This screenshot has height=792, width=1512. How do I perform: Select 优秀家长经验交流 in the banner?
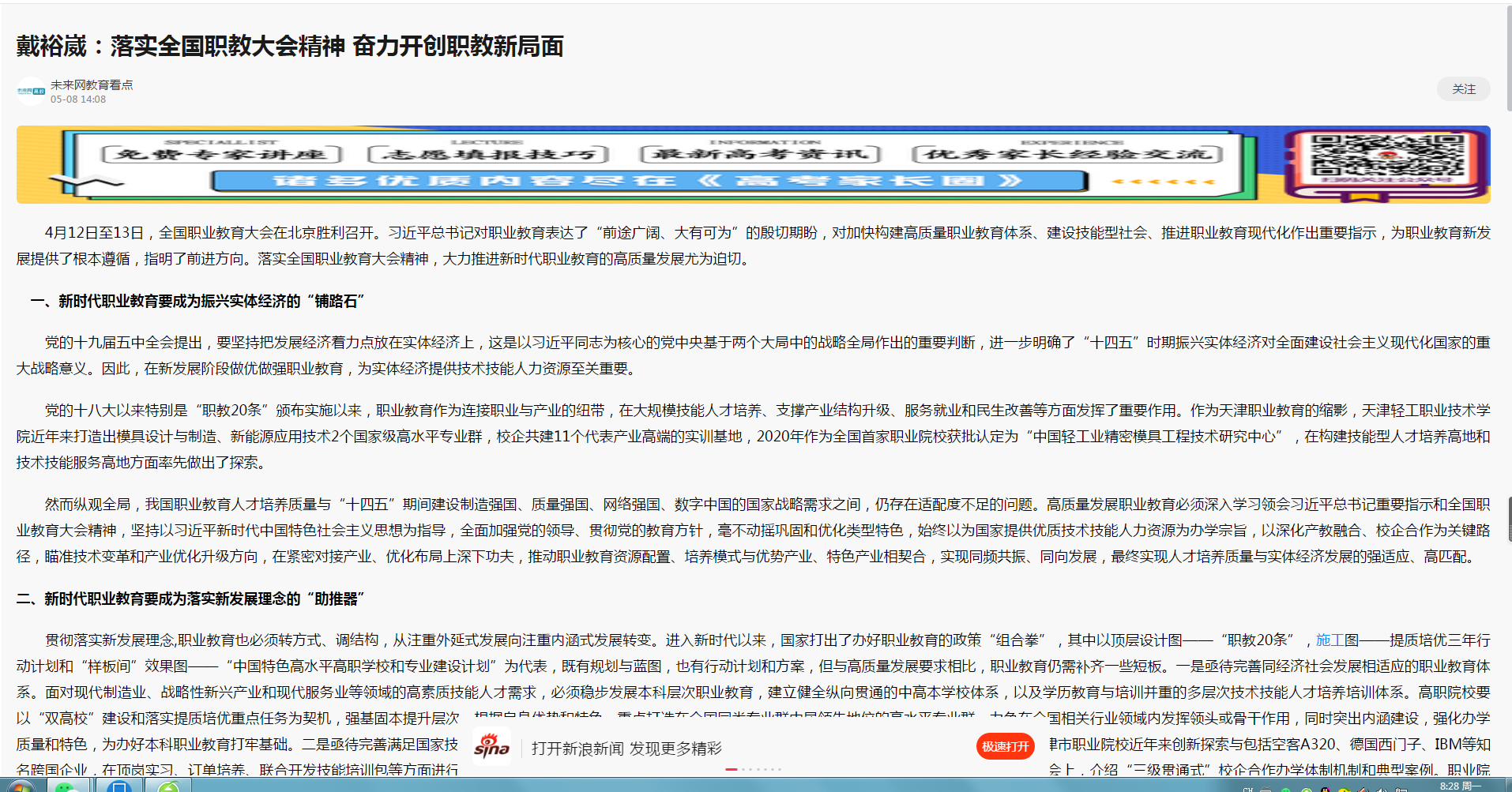[x=1067, y=154]
